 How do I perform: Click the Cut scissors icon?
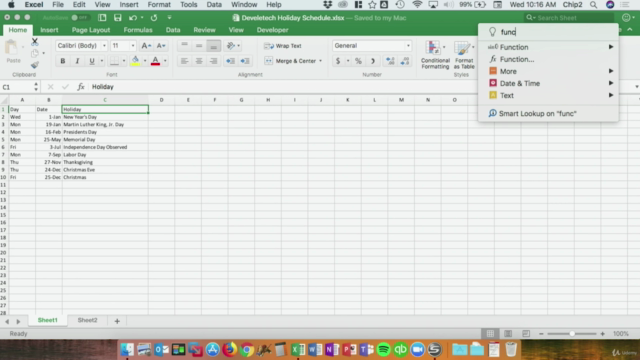pyautogui.click(x=35, y=41)
